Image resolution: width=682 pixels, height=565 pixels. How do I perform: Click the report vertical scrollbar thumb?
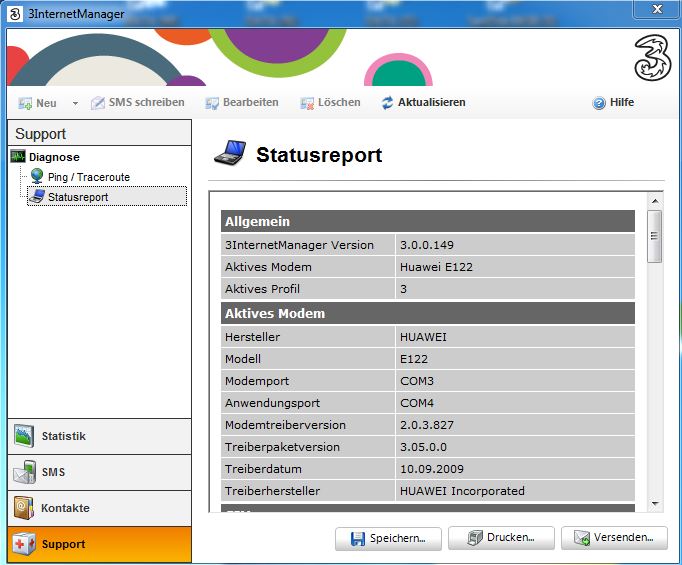click(x=654, y=236)
